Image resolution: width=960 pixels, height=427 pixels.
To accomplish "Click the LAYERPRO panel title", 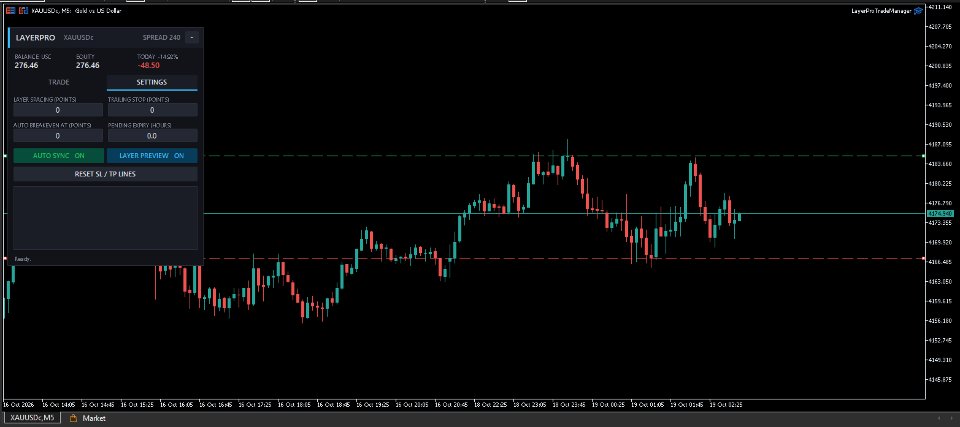I will pyautogui.click(x=35, y=38).
